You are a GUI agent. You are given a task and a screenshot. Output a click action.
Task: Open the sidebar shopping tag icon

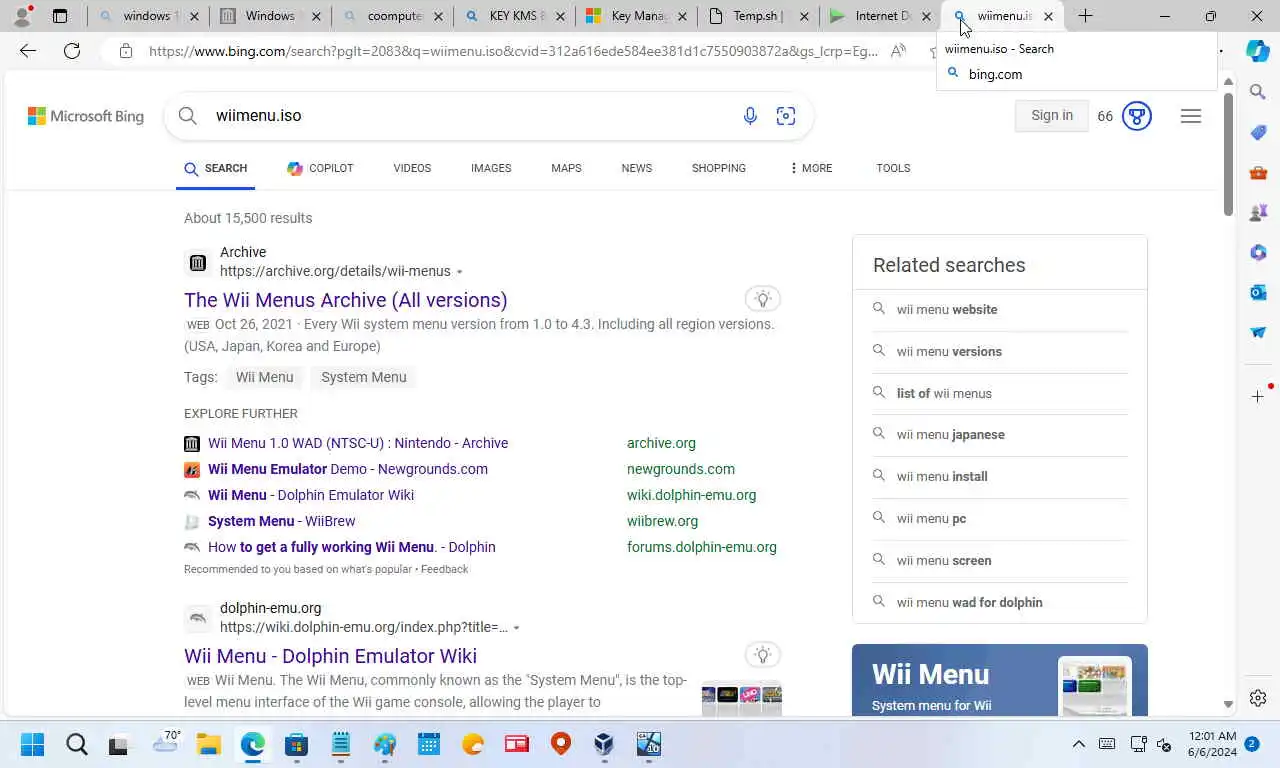point(1258,132)
